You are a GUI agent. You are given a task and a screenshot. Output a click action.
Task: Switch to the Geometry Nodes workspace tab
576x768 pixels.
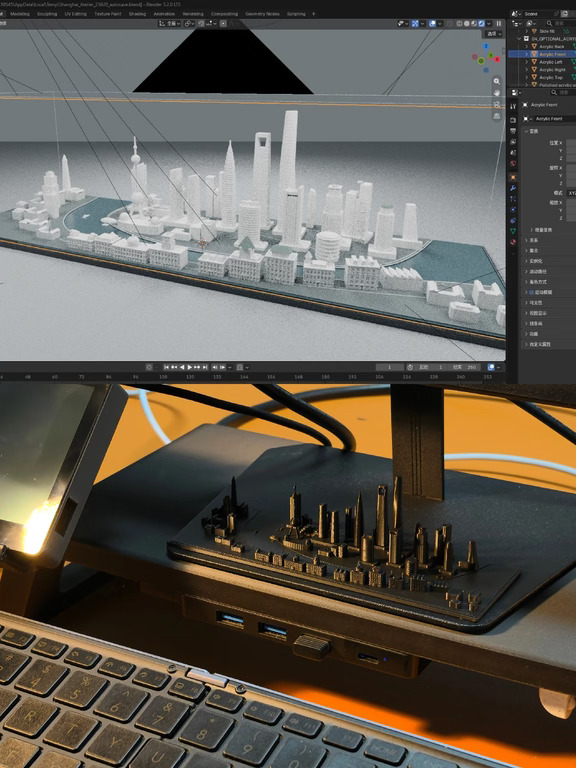tap(263, 14)
